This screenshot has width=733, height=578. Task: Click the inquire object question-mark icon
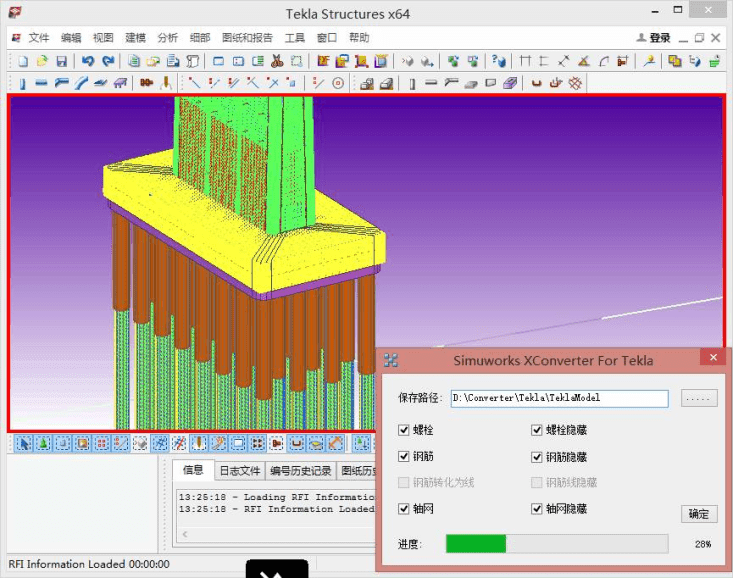tap(499, 61)
